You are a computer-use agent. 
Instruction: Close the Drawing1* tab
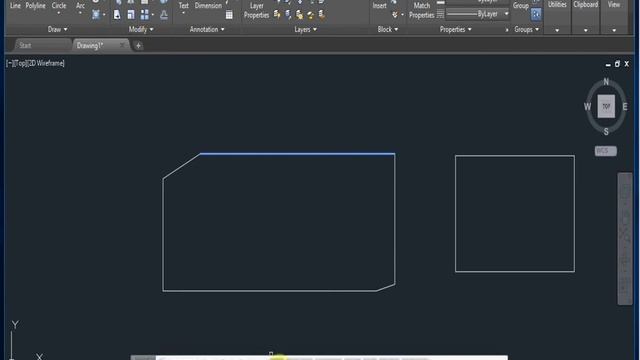122,45
